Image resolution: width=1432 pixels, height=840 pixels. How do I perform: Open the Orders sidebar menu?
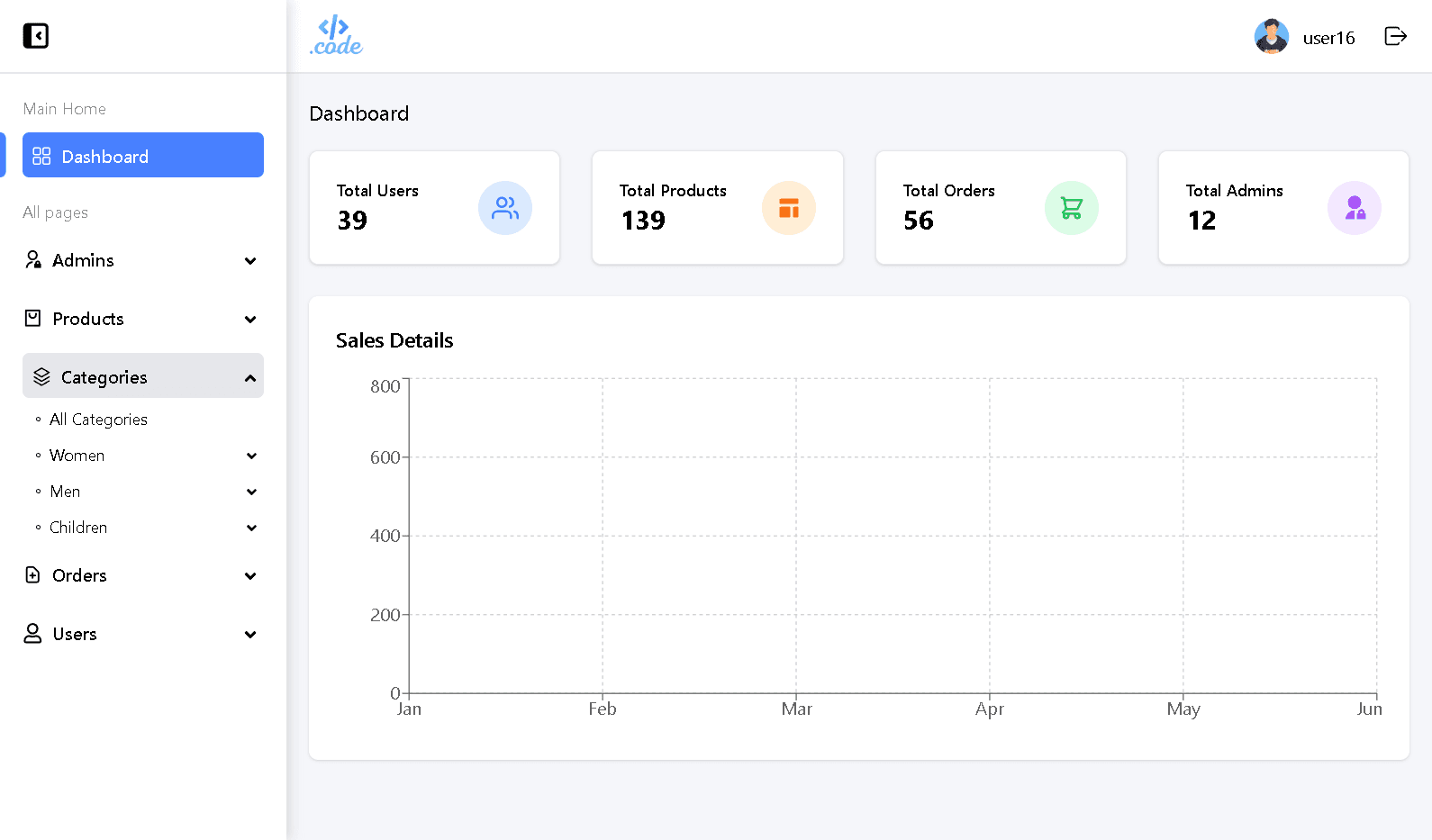[x=143, y=575]
